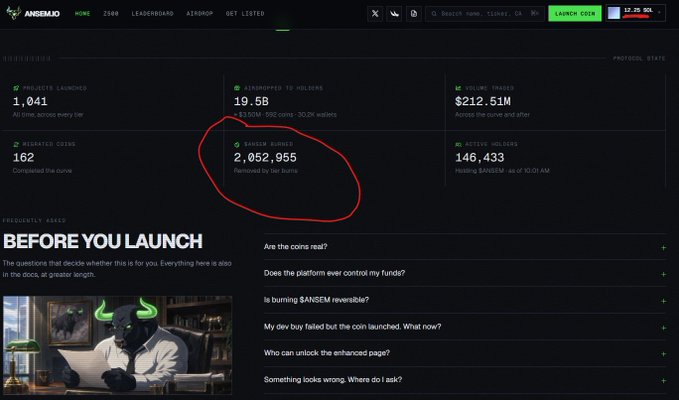Click the Airdropped to Holders gift icon
Viewport: 679px width, 400px height.
[237, 88]
